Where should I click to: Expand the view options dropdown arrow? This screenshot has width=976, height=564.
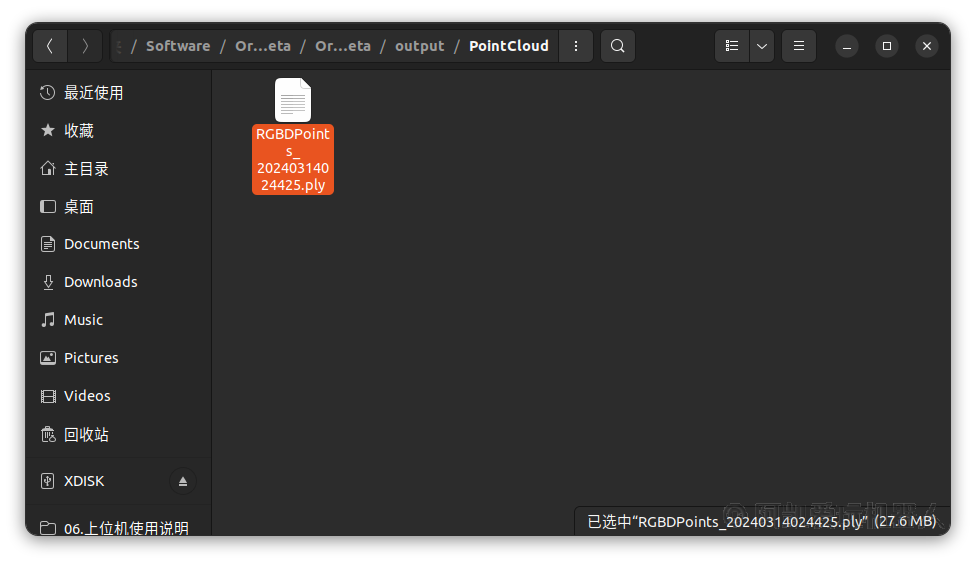[x=762, y=46]
